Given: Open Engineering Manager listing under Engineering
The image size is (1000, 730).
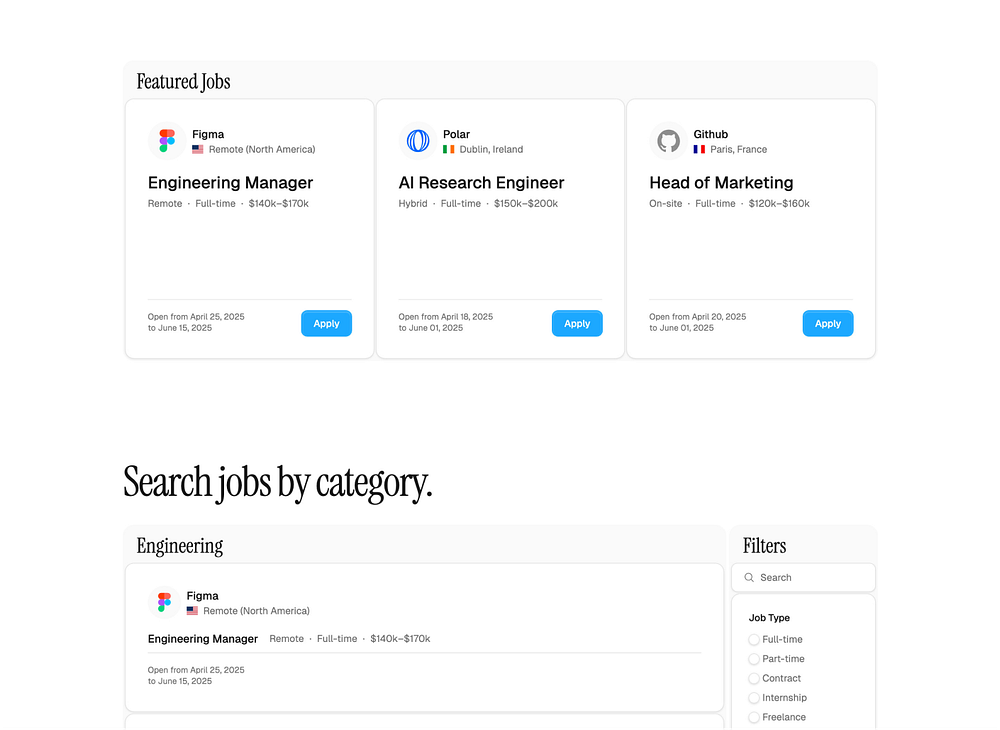Looking at the screenshot, I should click(x=203, y=639).
